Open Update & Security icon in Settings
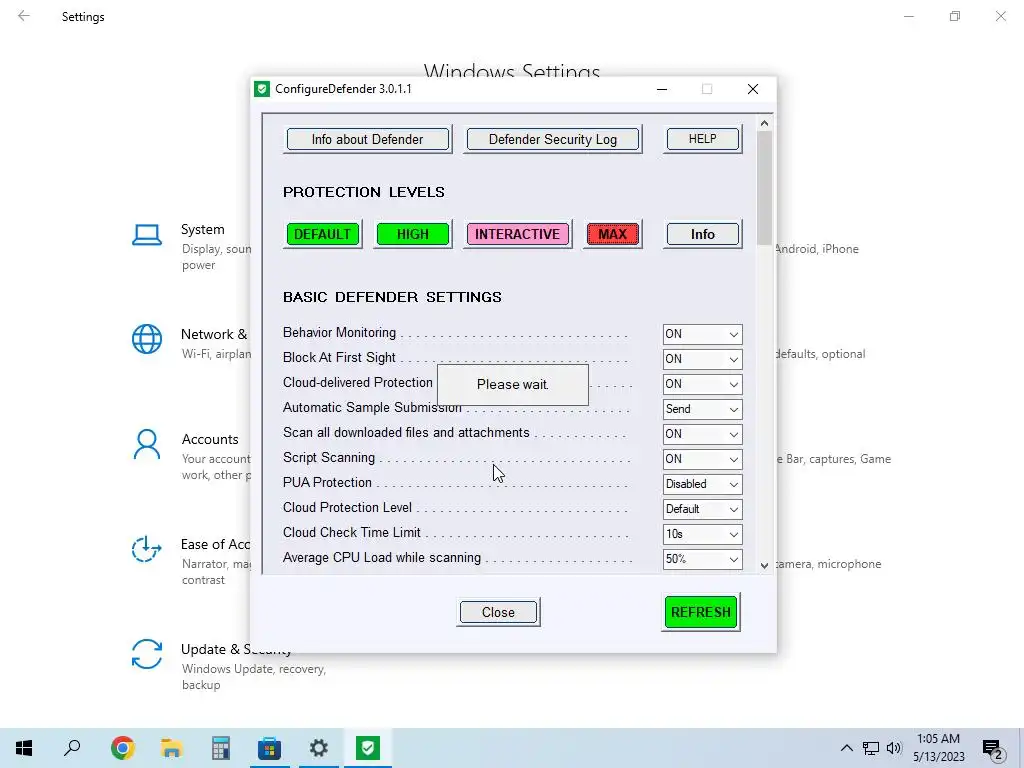Viewport: 1024px width, 768px height. pyautogui.click(x=147, y=654)
